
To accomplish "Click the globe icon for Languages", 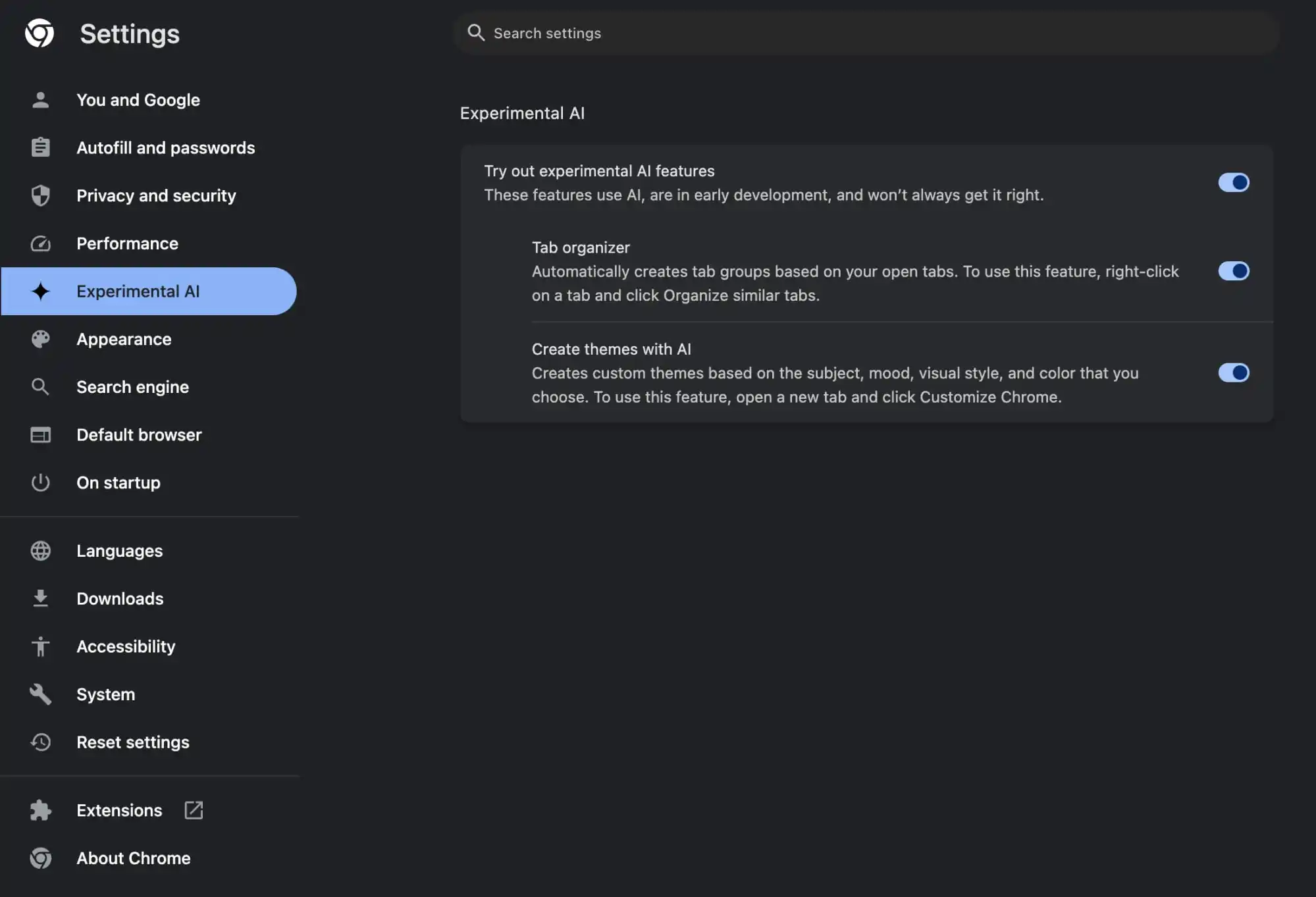I will 40,551.
